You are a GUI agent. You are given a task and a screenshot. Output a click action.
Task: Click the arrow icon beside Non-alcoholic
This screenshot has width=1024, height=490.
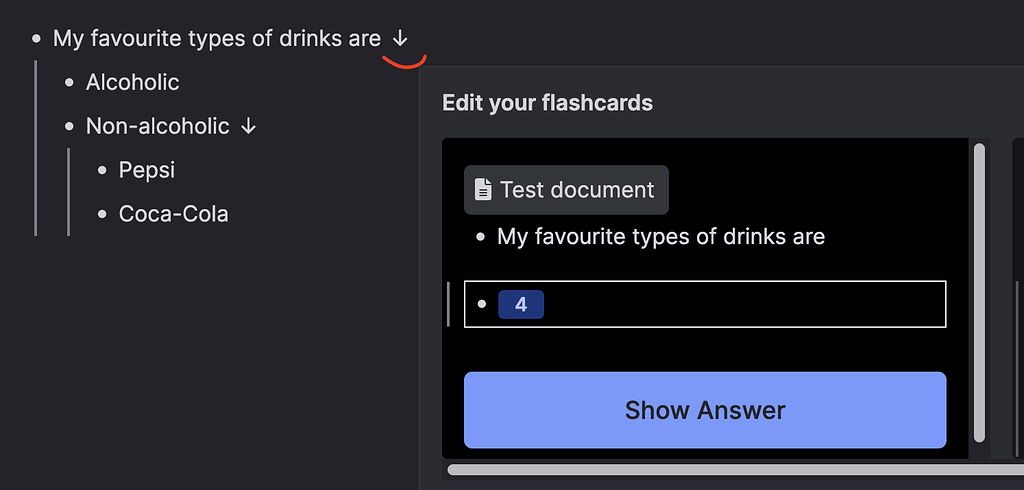249,127
